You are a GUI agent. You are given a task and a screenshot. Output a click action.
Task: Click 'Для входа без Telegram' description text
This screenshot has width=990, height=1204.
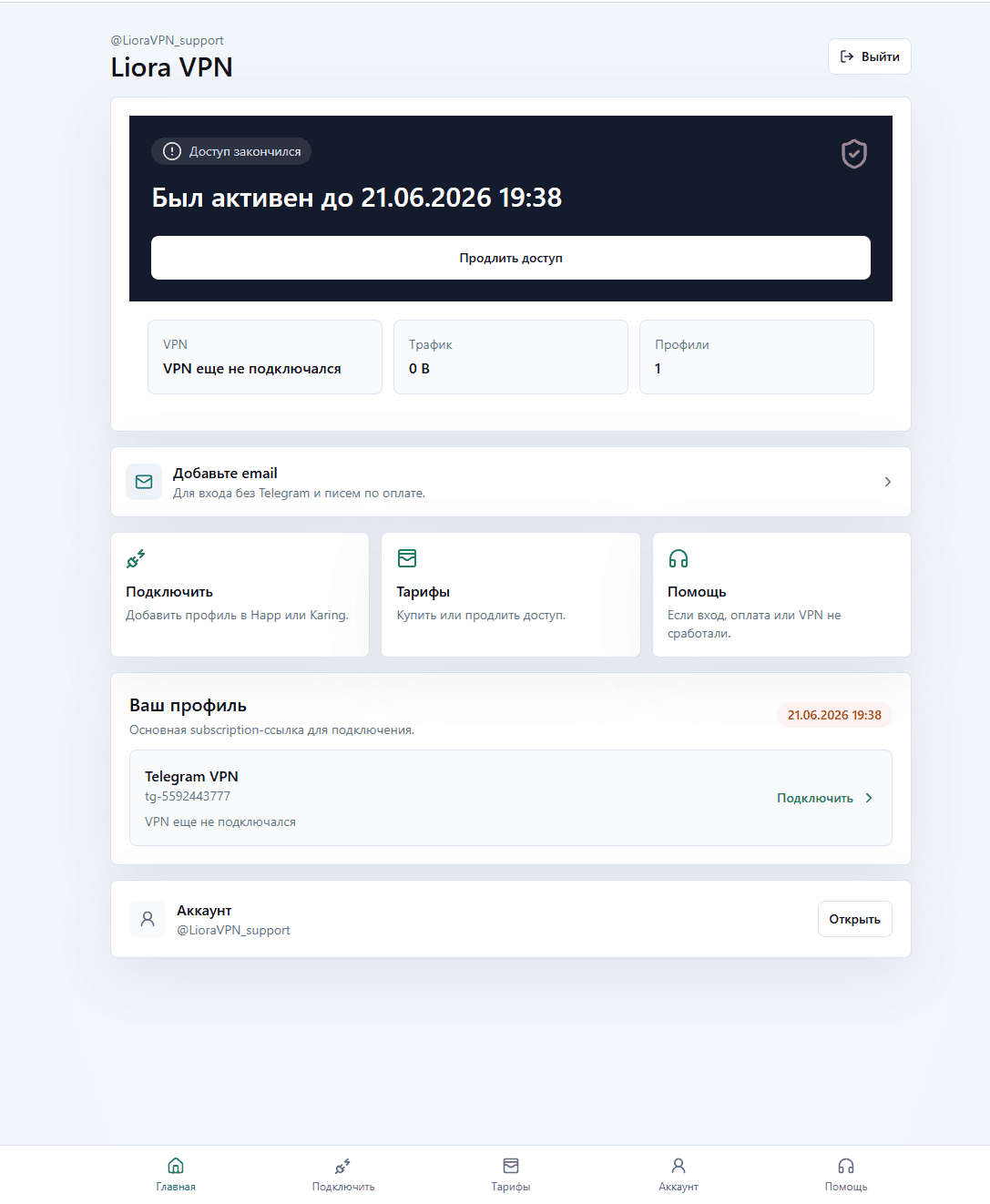pos(299,493)
